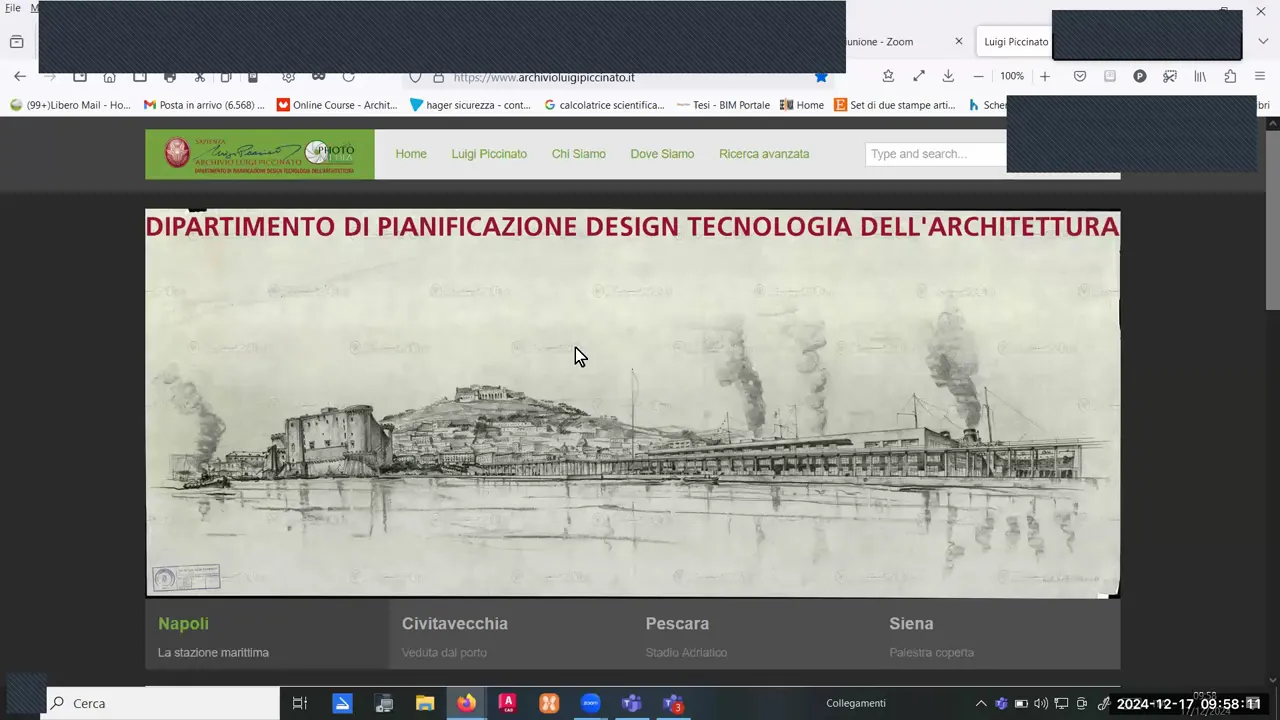
Task: Open the volume control in system tray
Action: coord(1041,703)
